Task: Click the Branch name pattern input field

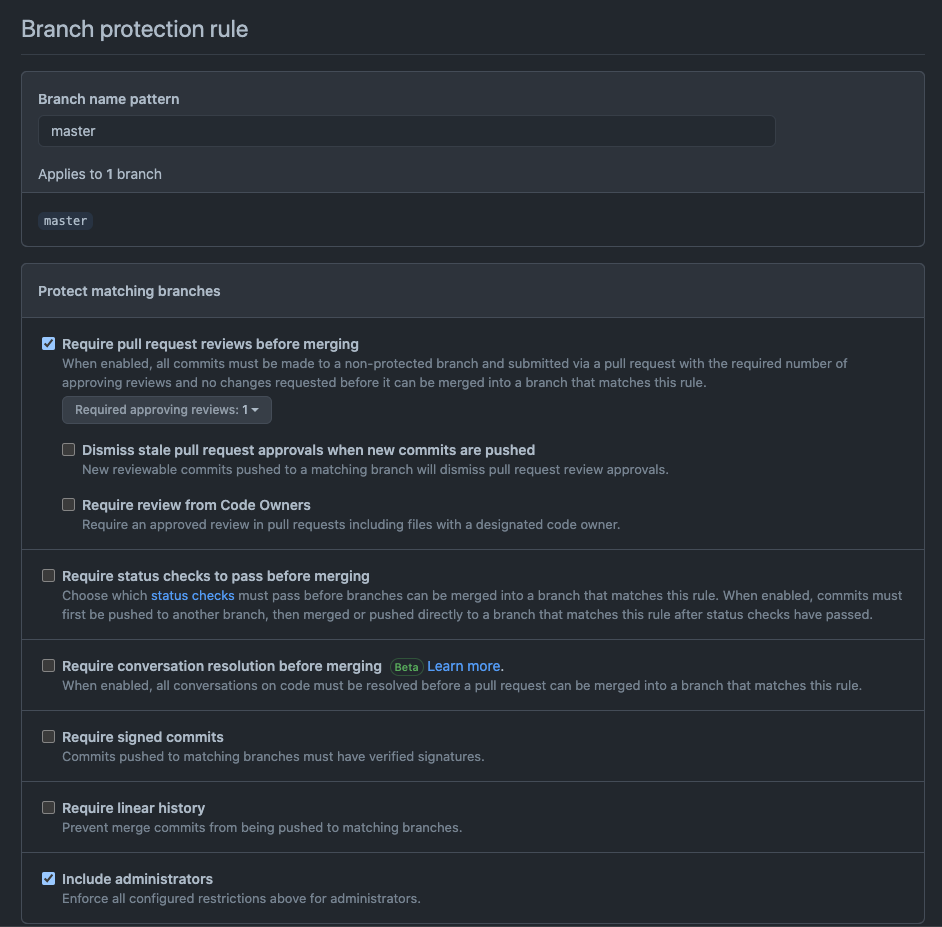Action: [407, 131]
